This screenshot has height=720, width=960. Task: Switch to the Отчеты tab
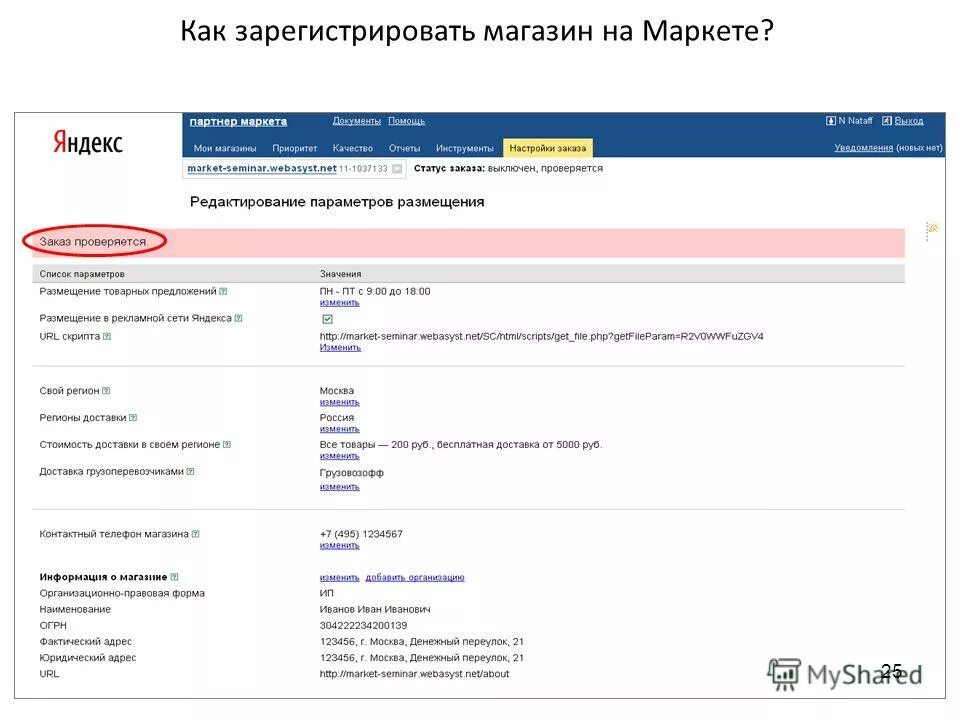click(405, 148)
